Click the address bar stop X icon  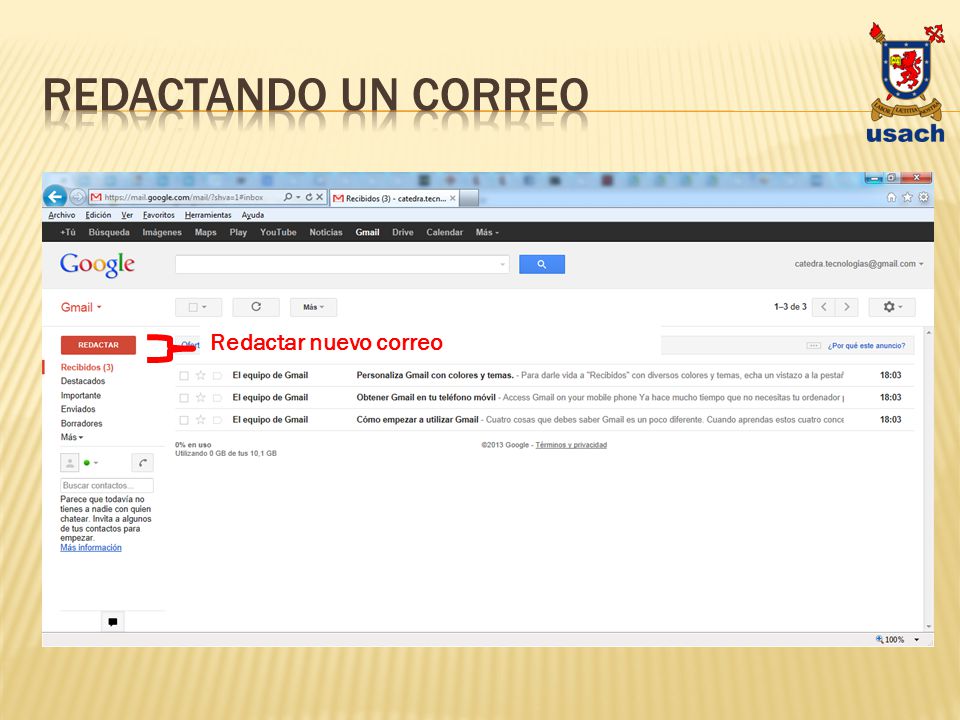(319, 197)
